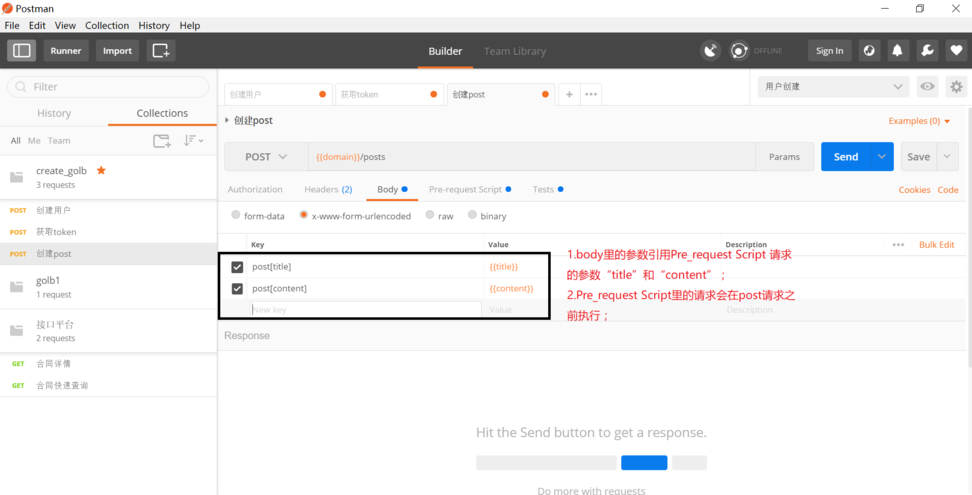
Task: Click the New key input field
Action: tap(366, 309)
